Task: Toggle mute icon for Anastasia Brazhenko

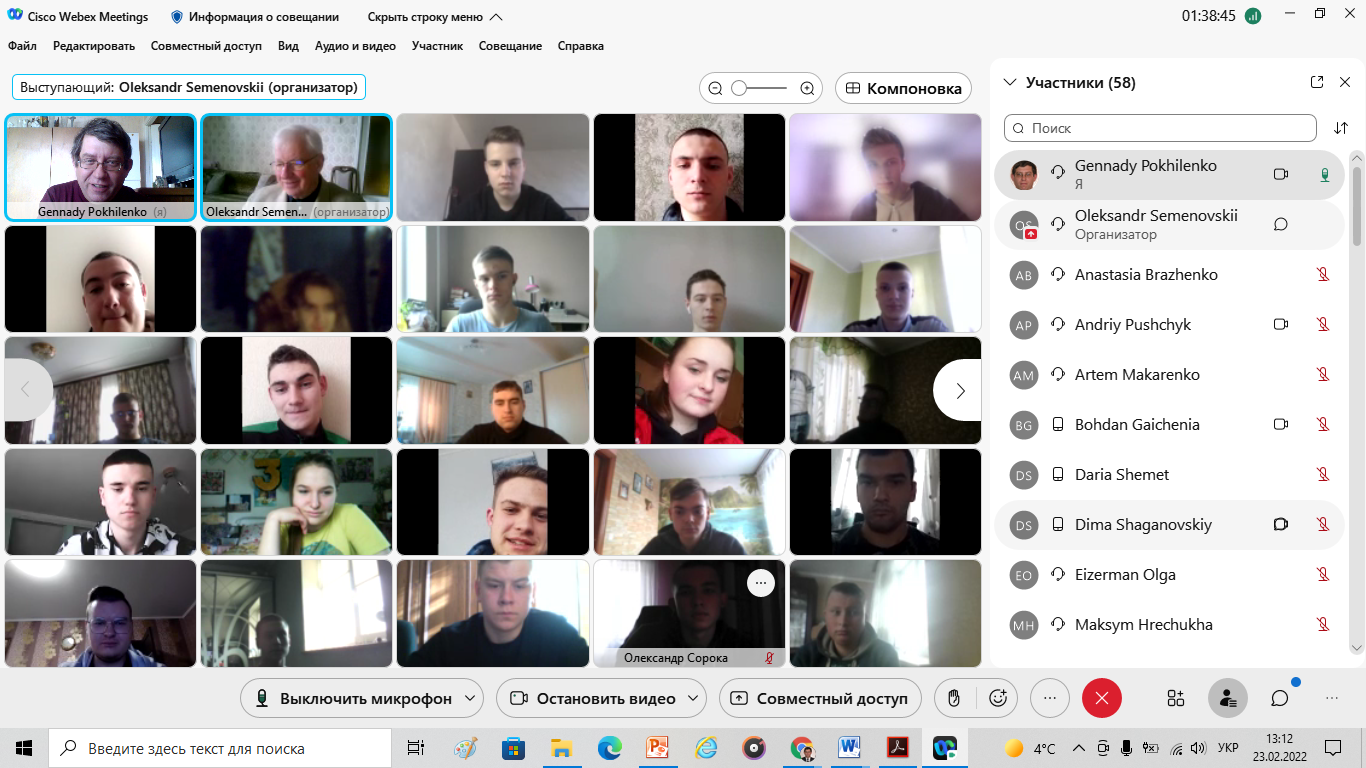Action: [x=1323, y=274]
